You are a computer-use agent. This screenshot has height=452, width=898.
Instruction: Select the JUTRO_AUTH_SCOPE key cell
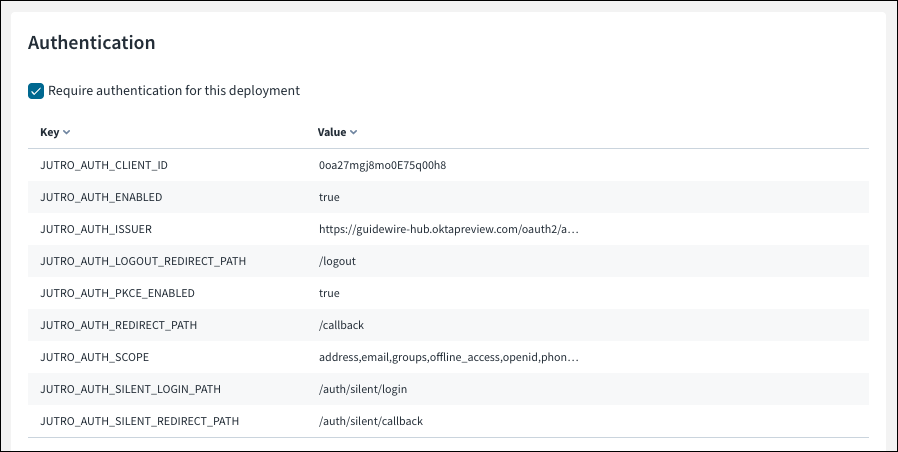[94, 357]
